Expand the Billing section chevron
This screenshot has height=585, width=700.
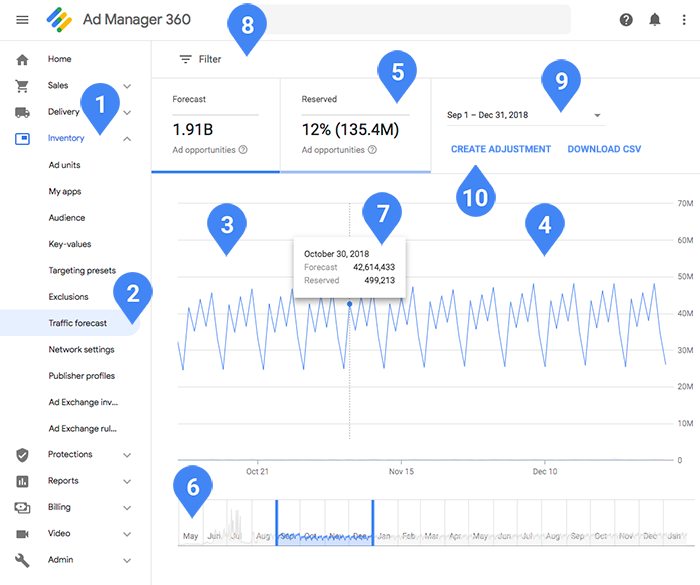127,508
